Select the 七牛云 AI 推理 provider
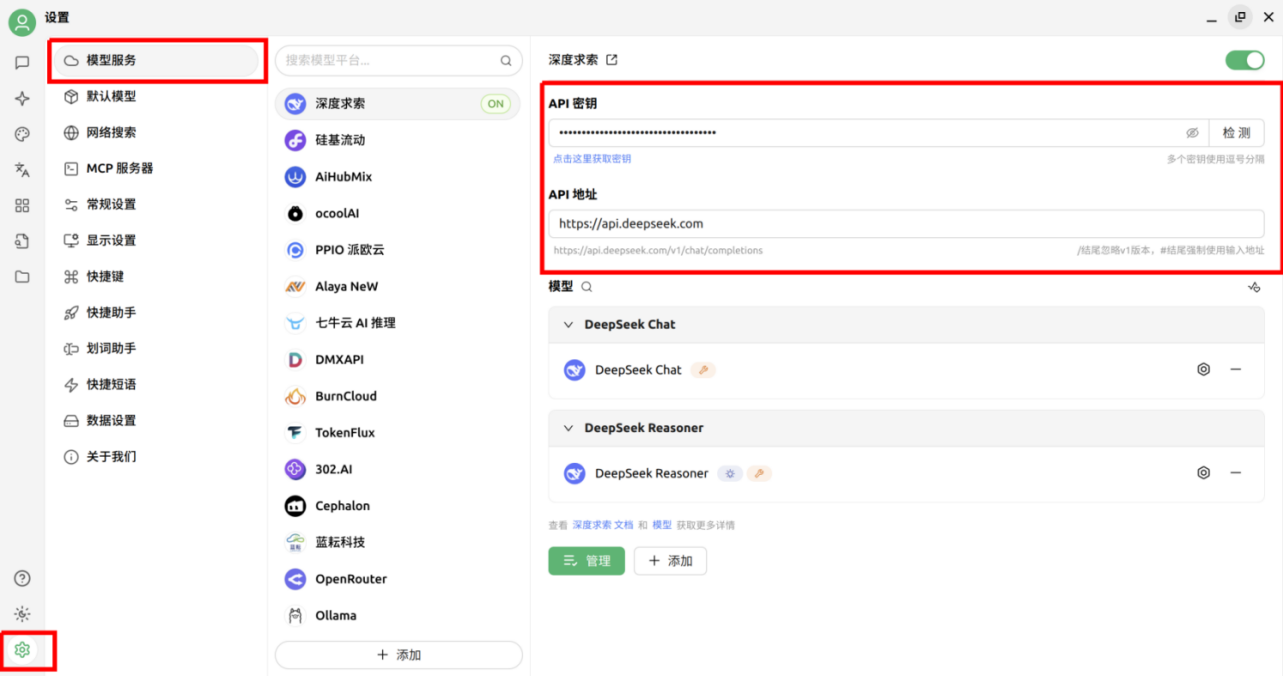Screen dimensions: 1283x676 click(x=398, y=323)
